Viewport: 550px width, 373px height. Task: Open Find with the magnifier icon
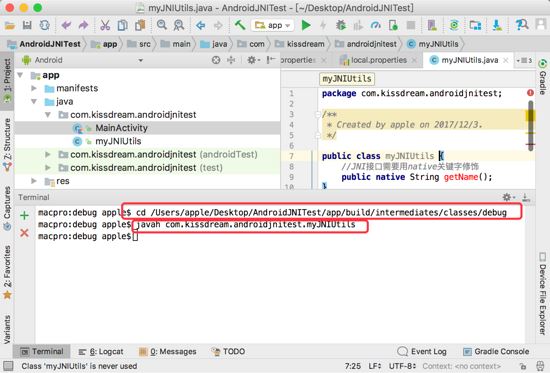coord(162,25)
